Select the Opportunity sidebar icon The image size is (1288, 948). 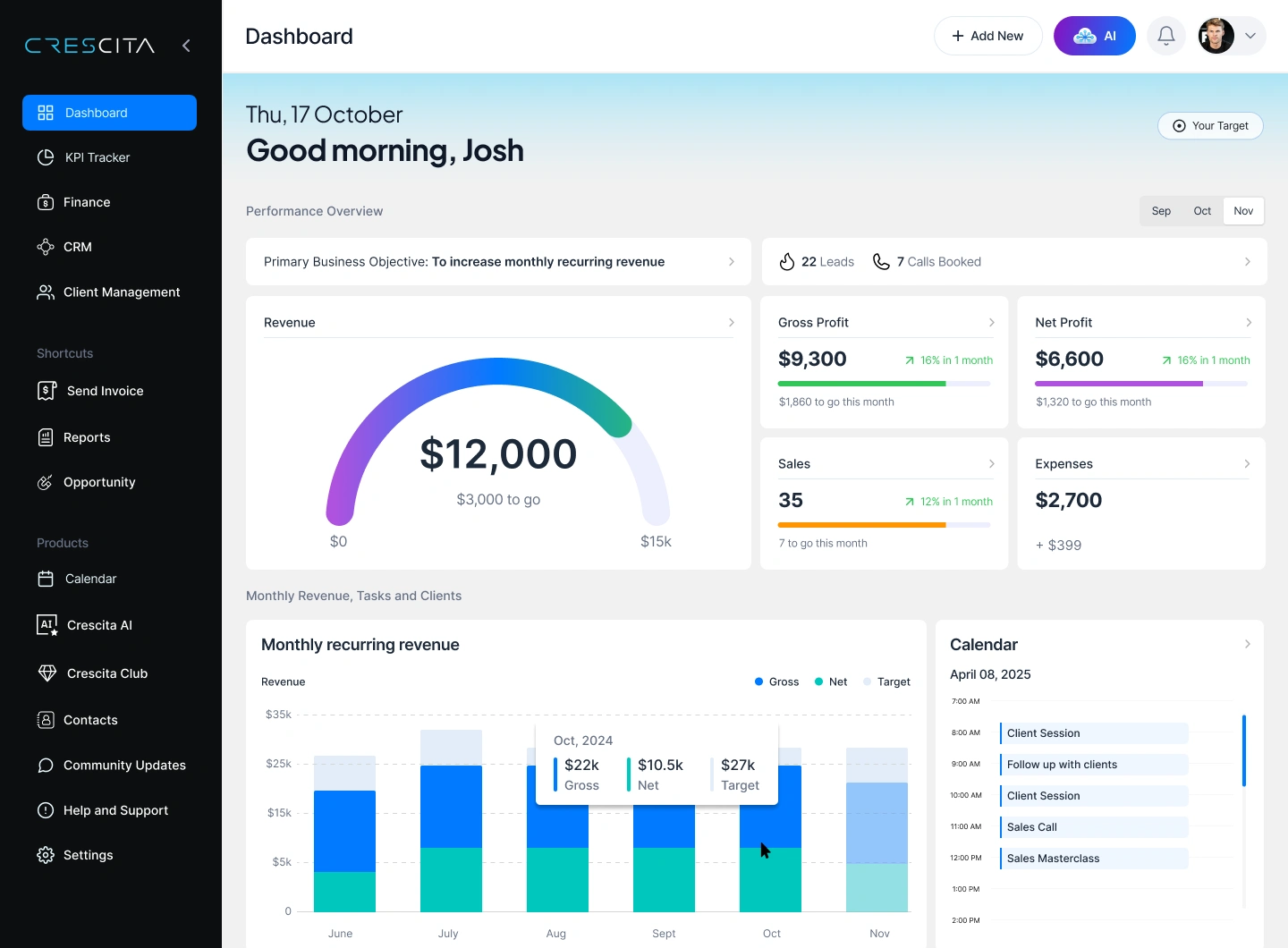click(46, 482)
